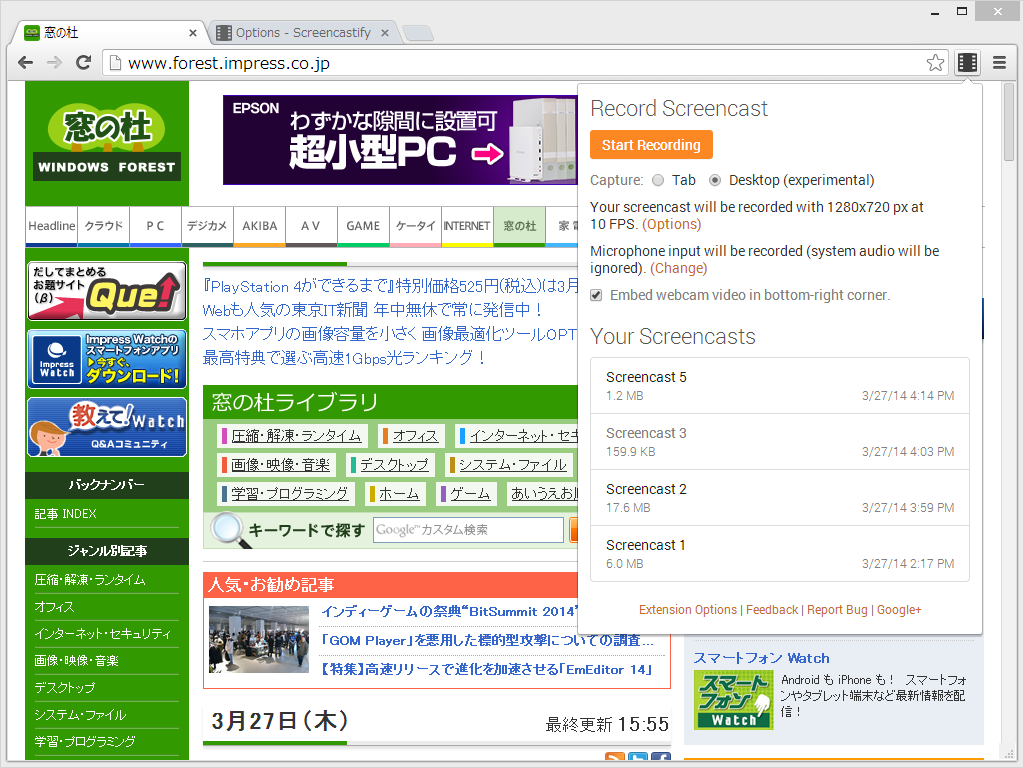Bookmark this page with the star icon

pyautogui.click(x=935, y=62)
